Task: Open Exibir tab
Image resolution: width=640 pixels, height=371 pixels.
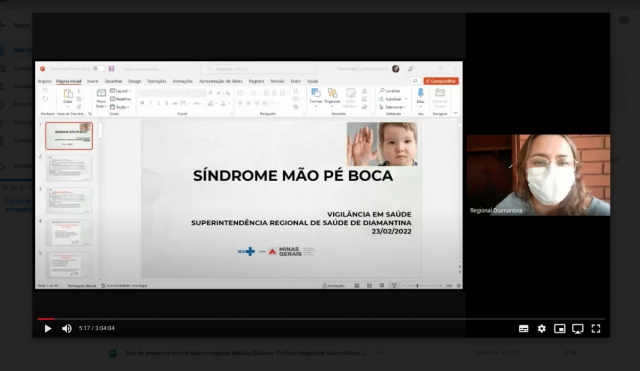Action: pyautogui.click(x=296, y=81)
